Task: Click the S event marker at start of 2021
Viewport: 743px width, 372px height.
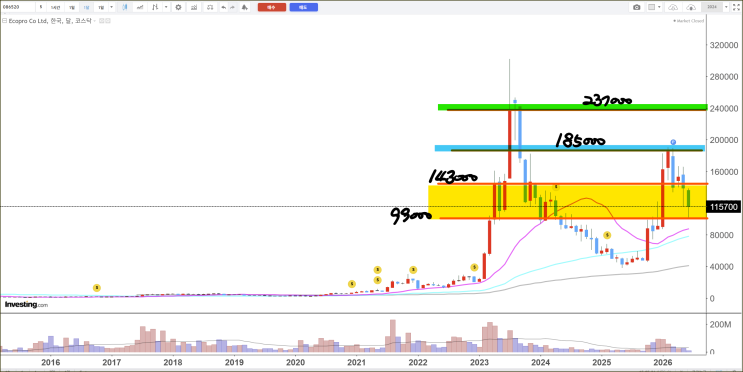Action: [352, 284]
